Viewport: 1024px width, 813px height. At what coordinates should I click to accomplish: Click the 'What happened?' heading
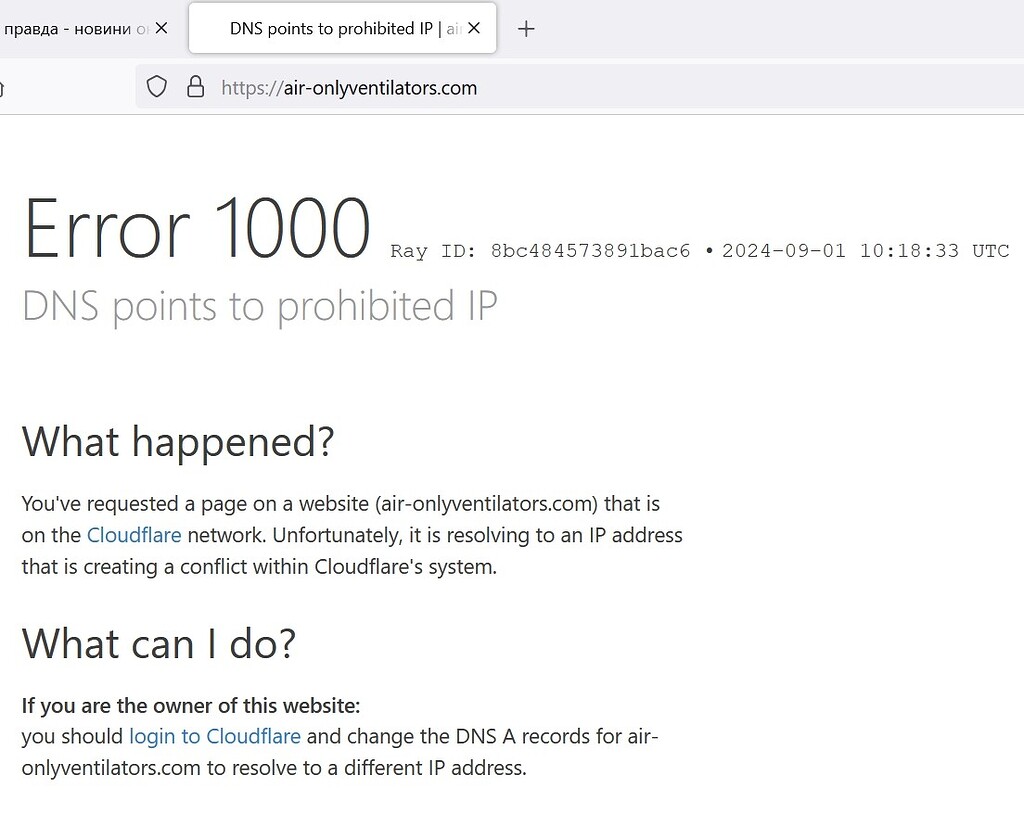pyautogui.click(x=178, y=442)
